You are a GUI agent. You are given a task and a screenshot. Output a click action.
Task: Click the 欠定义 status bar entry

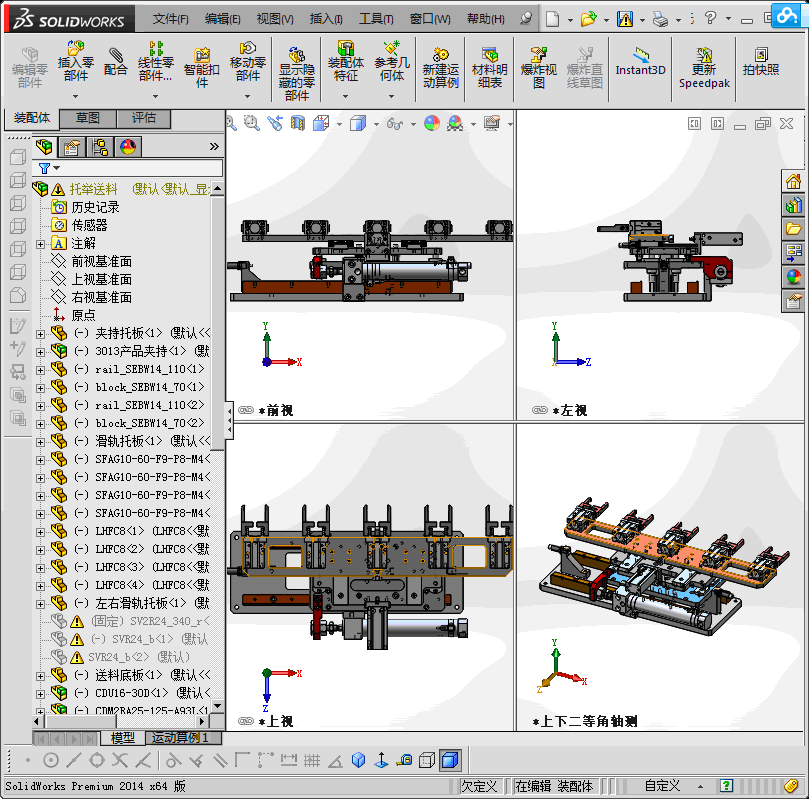pyautogui.click(x=479, y=786)
